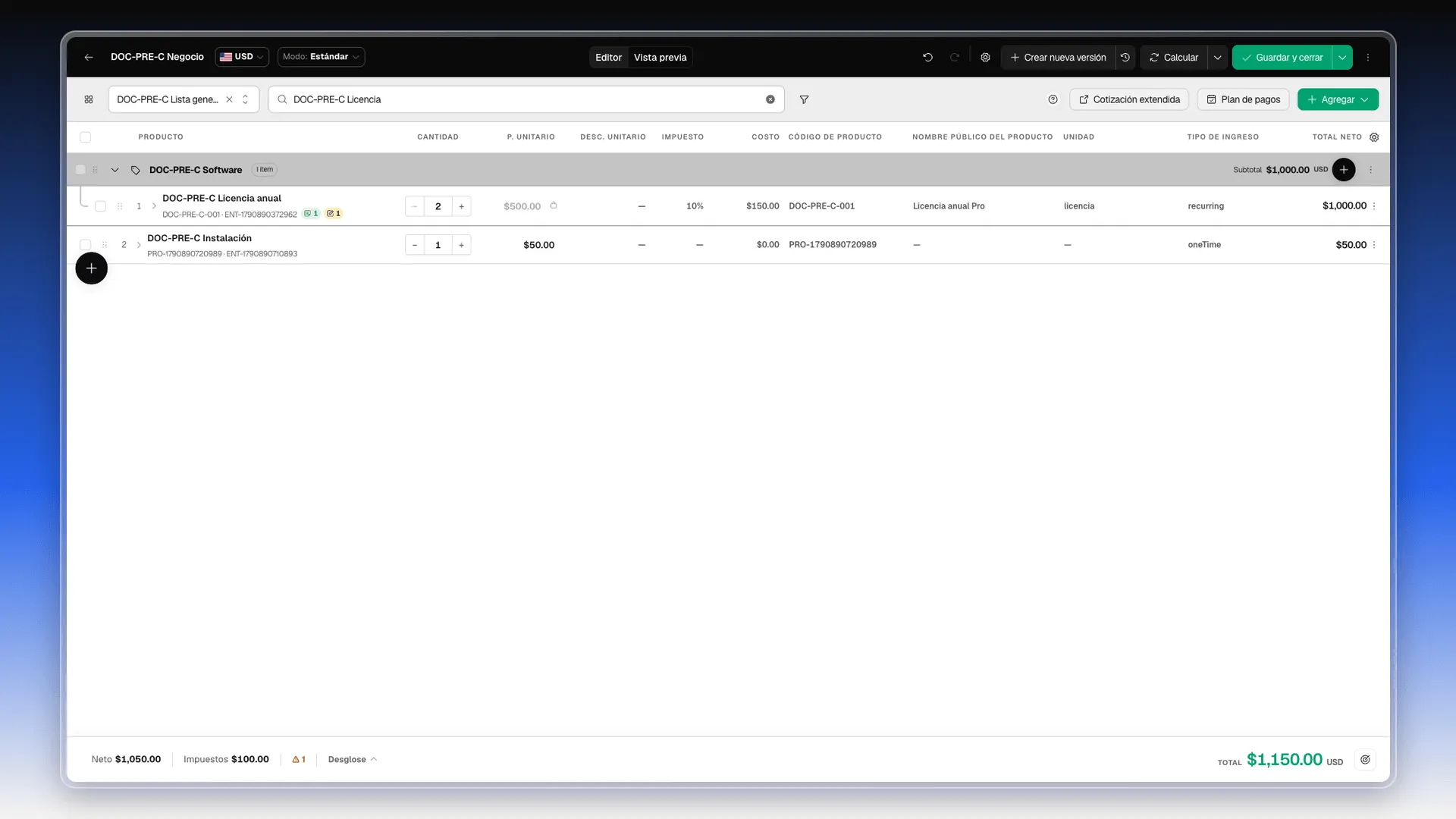Click the undo icon
The image size is (1456, 819).
tap(927, 57)
